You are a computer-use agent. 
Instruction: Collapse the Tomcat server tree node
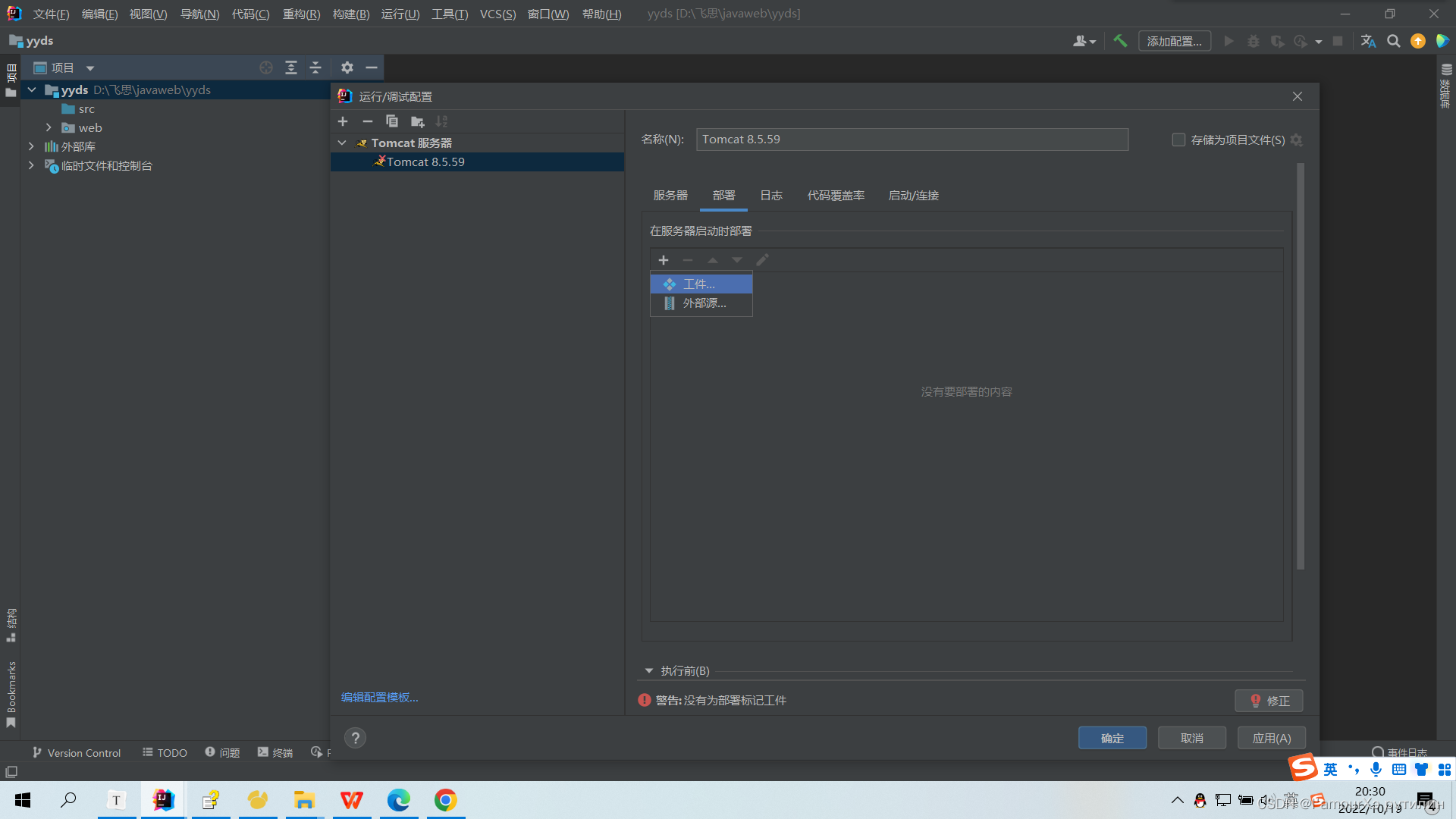pyautogui.click(x=342, y=143)
